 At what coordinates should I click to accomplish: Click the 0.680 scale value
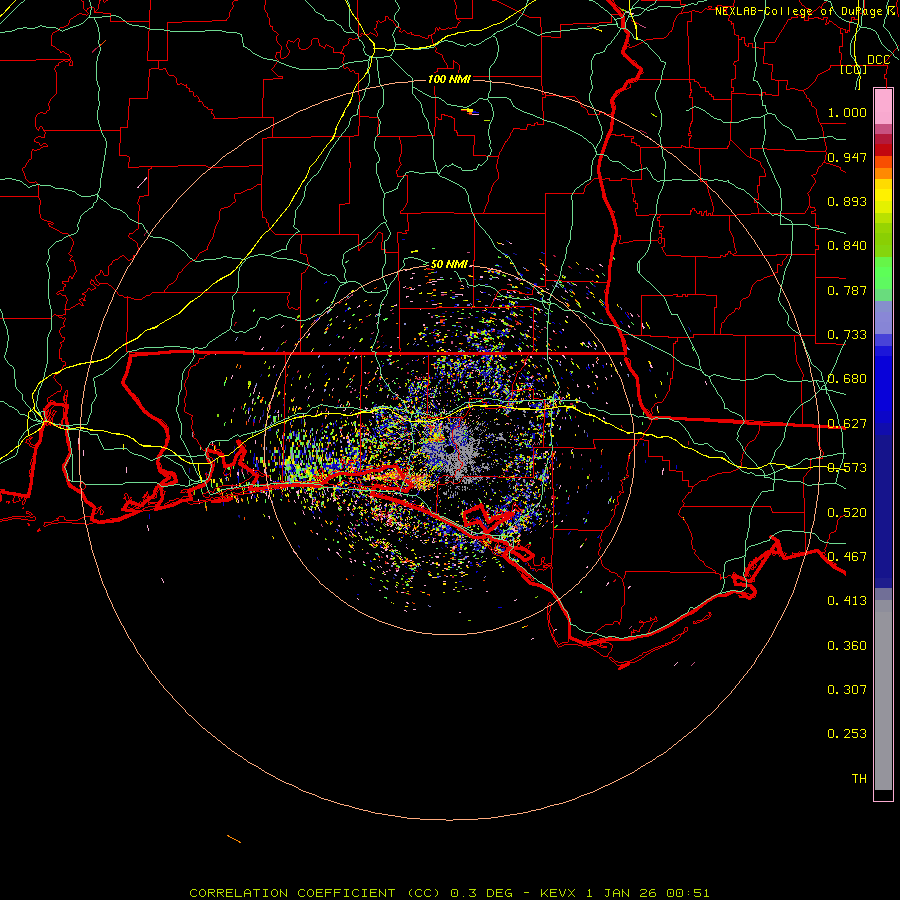pos(847,379)
